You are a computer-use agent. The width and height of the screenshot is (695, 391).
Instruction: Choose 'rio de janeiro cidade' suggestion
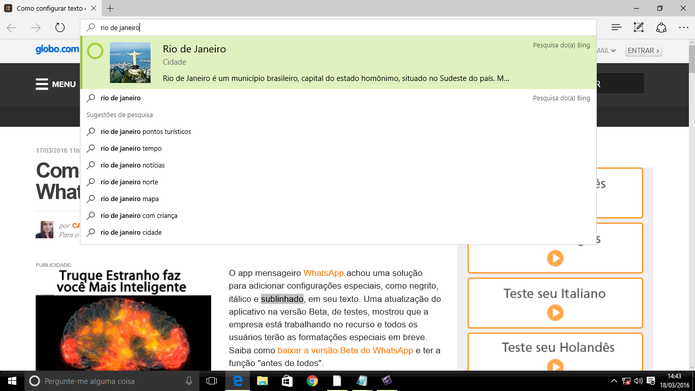click(338, 233)
